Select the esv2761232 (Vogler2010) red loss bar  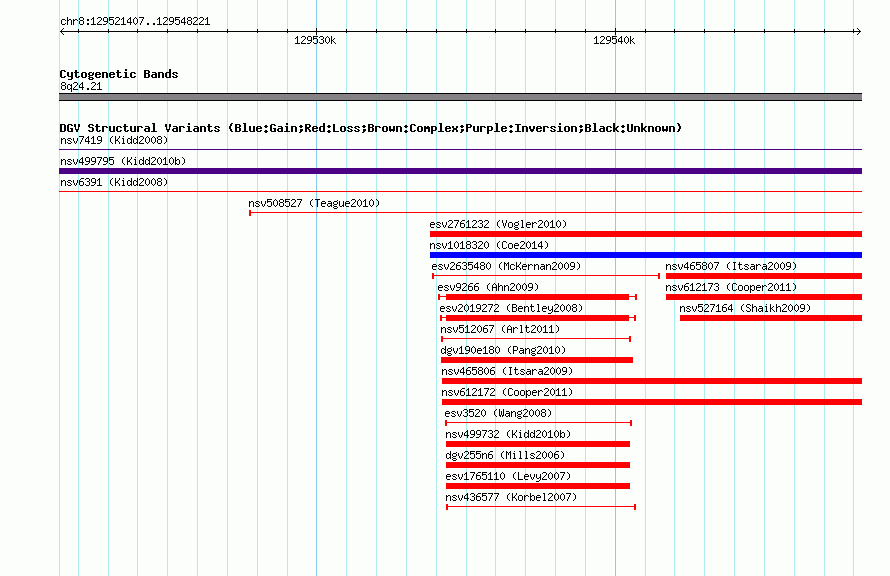tap(646, 234)
